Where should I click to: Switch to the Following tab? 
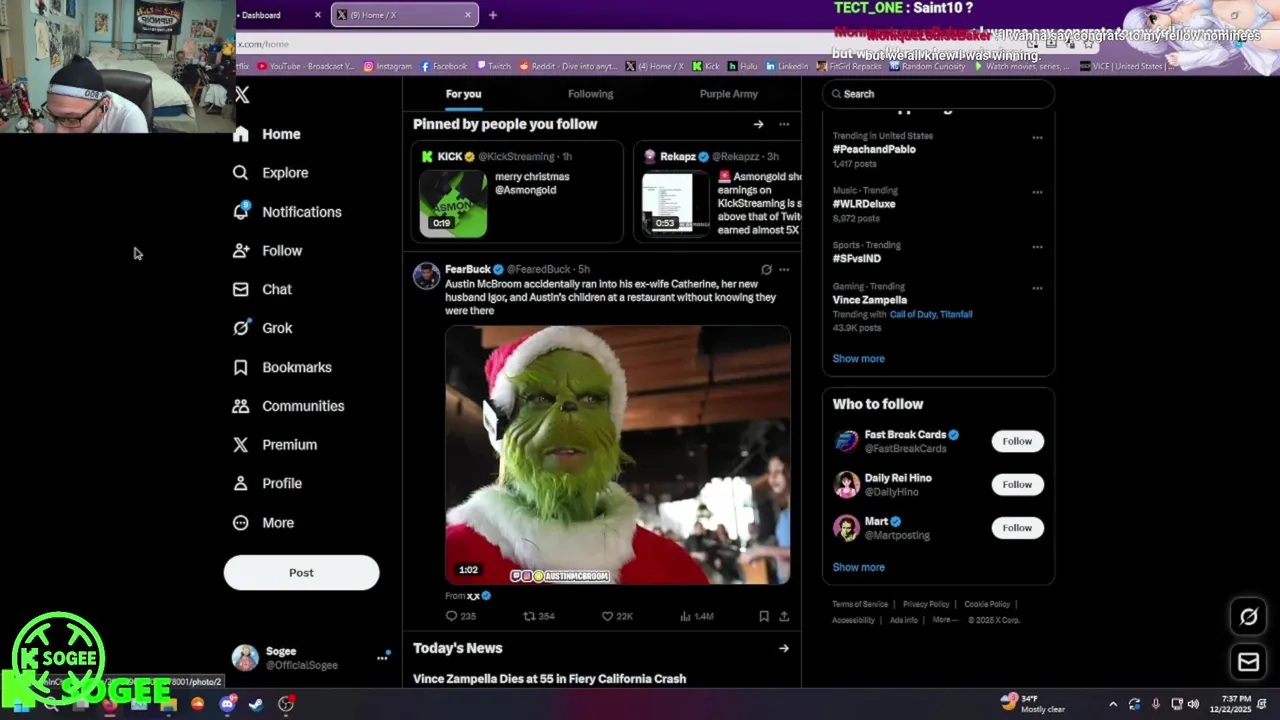pyautogui.click(x=590, y=94)
